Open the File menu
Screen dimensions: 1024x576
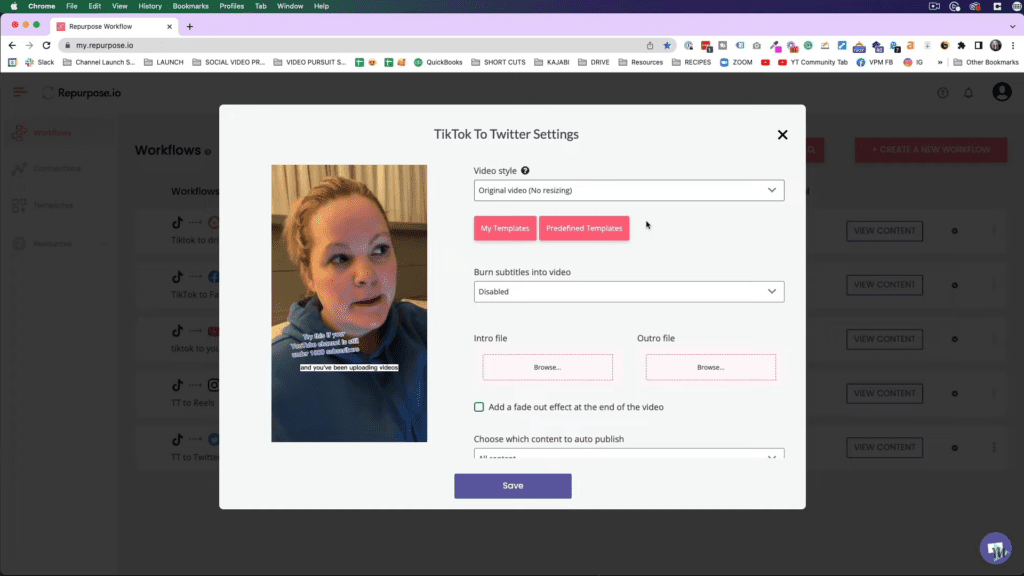pyautogui.click(x=72, y=6)
